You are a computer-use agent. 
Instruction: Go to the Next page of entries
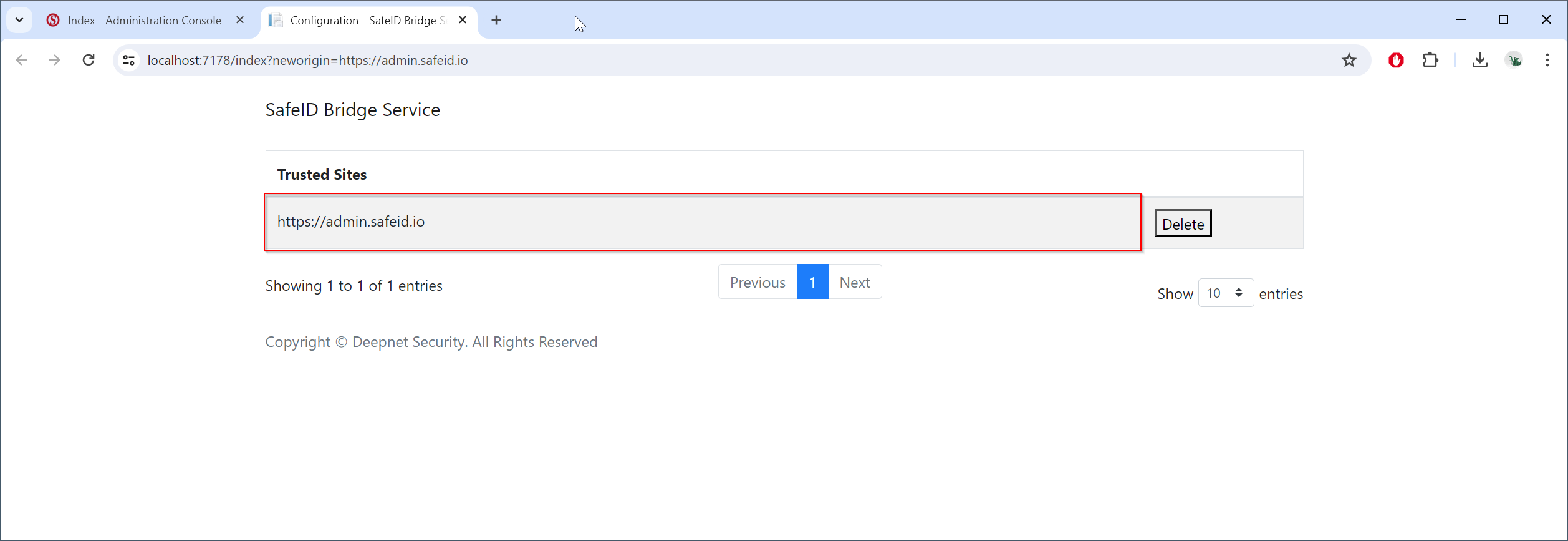point(854,282)
